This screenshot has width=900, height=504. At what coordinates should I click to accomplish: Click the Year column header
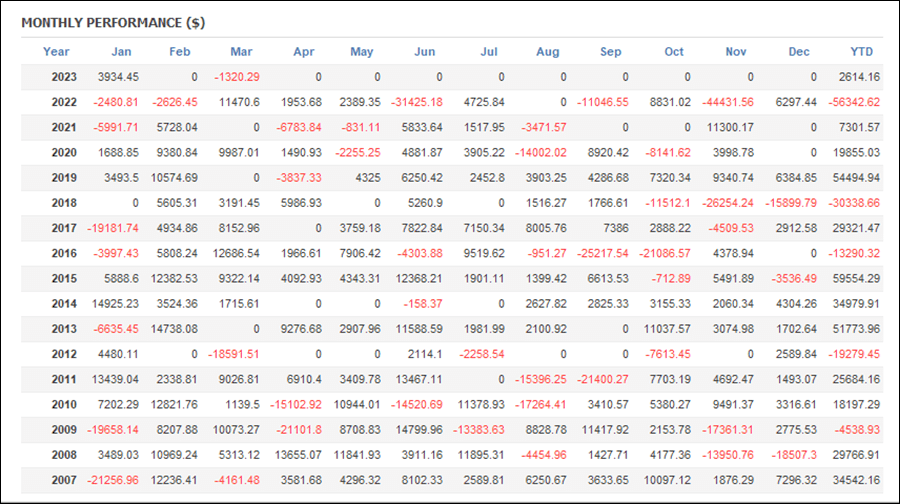click(56, 52)
